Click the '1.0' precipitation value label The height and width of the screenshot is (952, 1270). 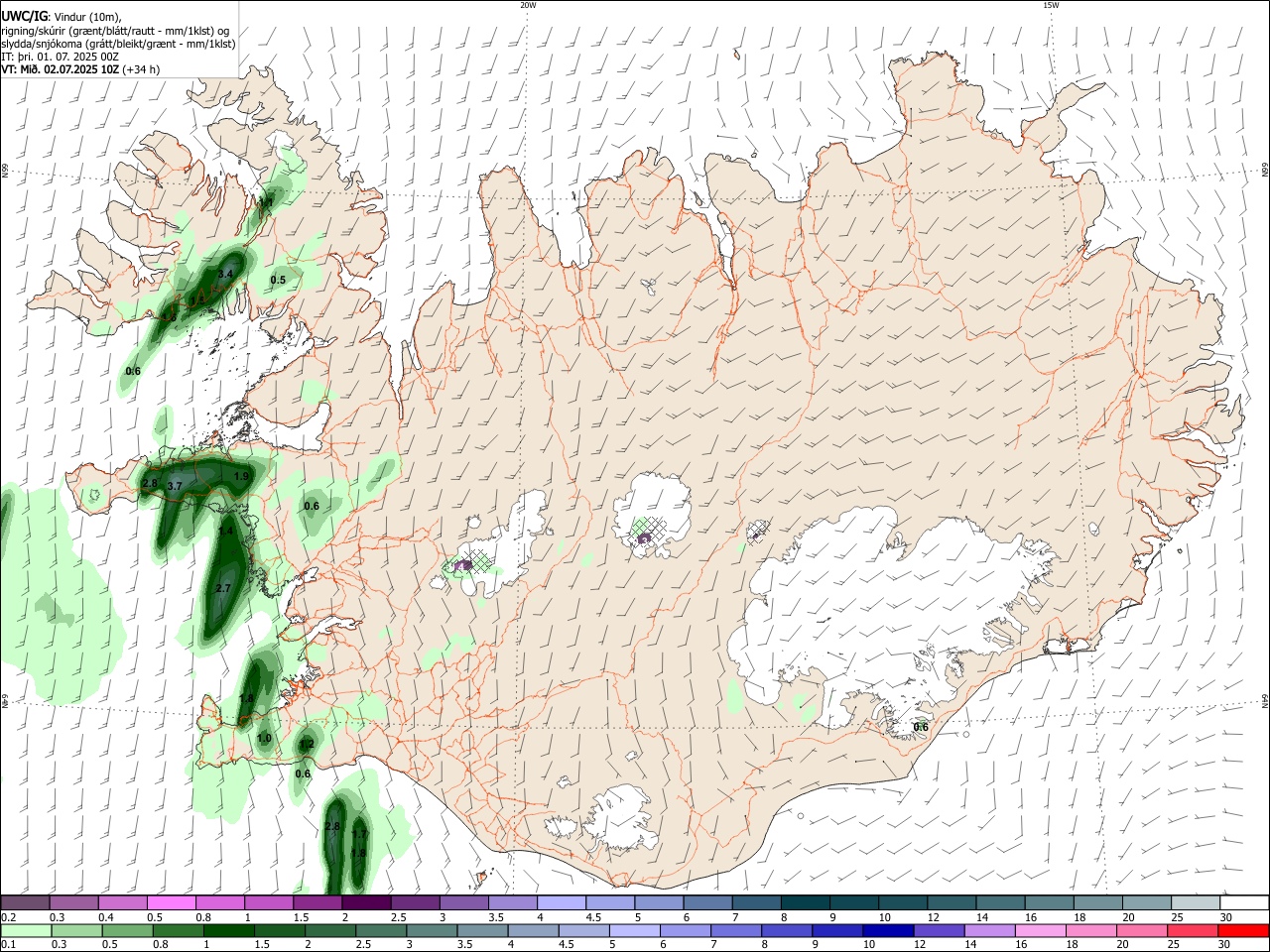(264, 739)
